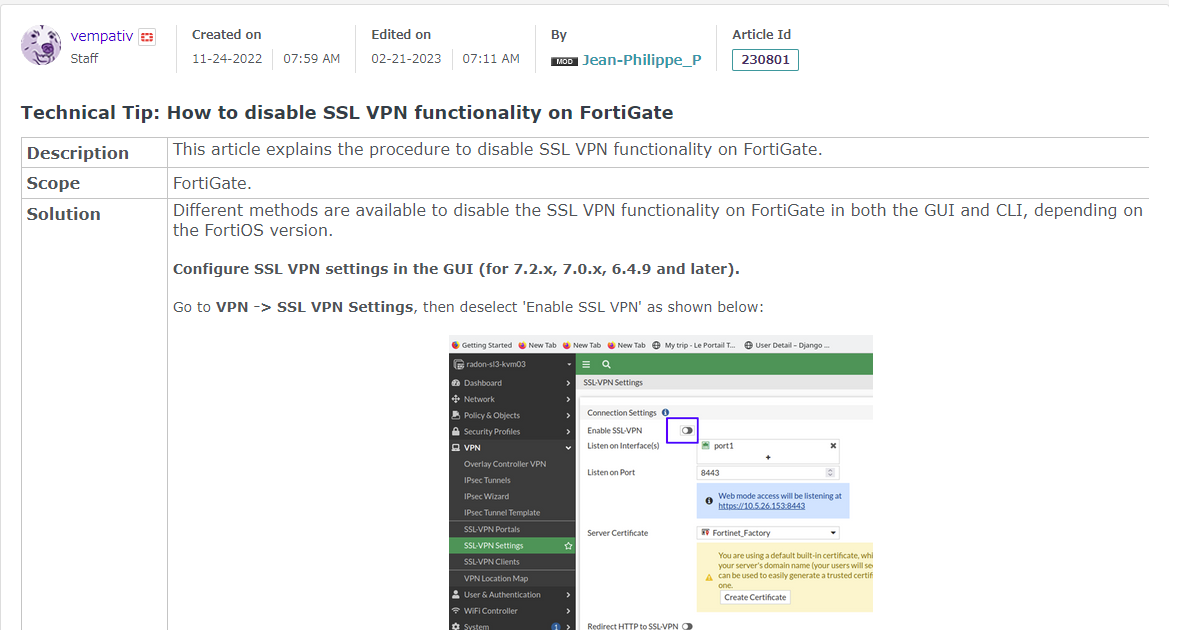Click the Listen on Port 8443 field
The image size is (1200, 630).
[768, 472]
